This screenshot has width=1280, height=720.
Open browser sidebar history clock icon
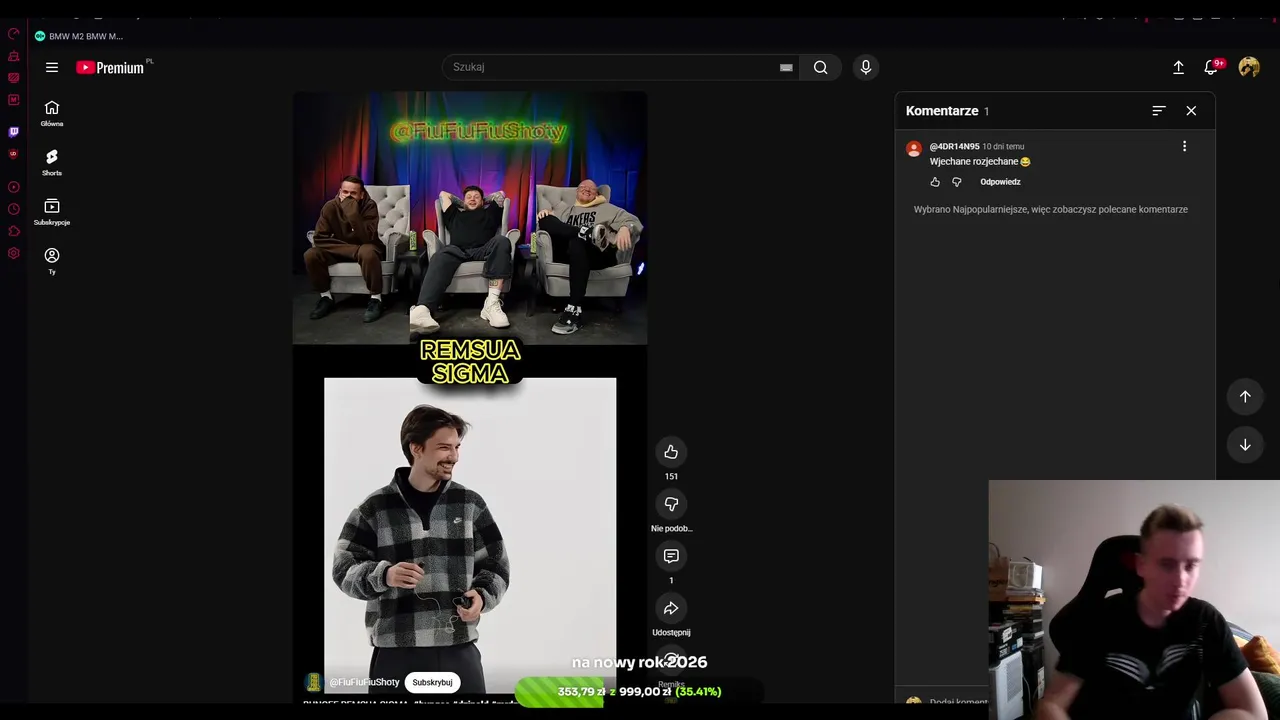pos(13,209)
